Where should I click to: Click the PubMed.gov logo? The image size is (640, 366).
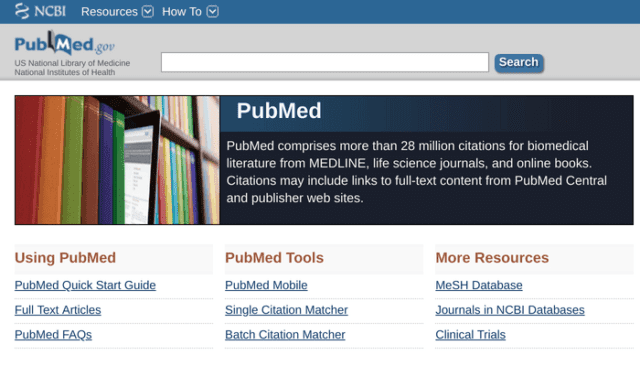(x=64, y=43)
